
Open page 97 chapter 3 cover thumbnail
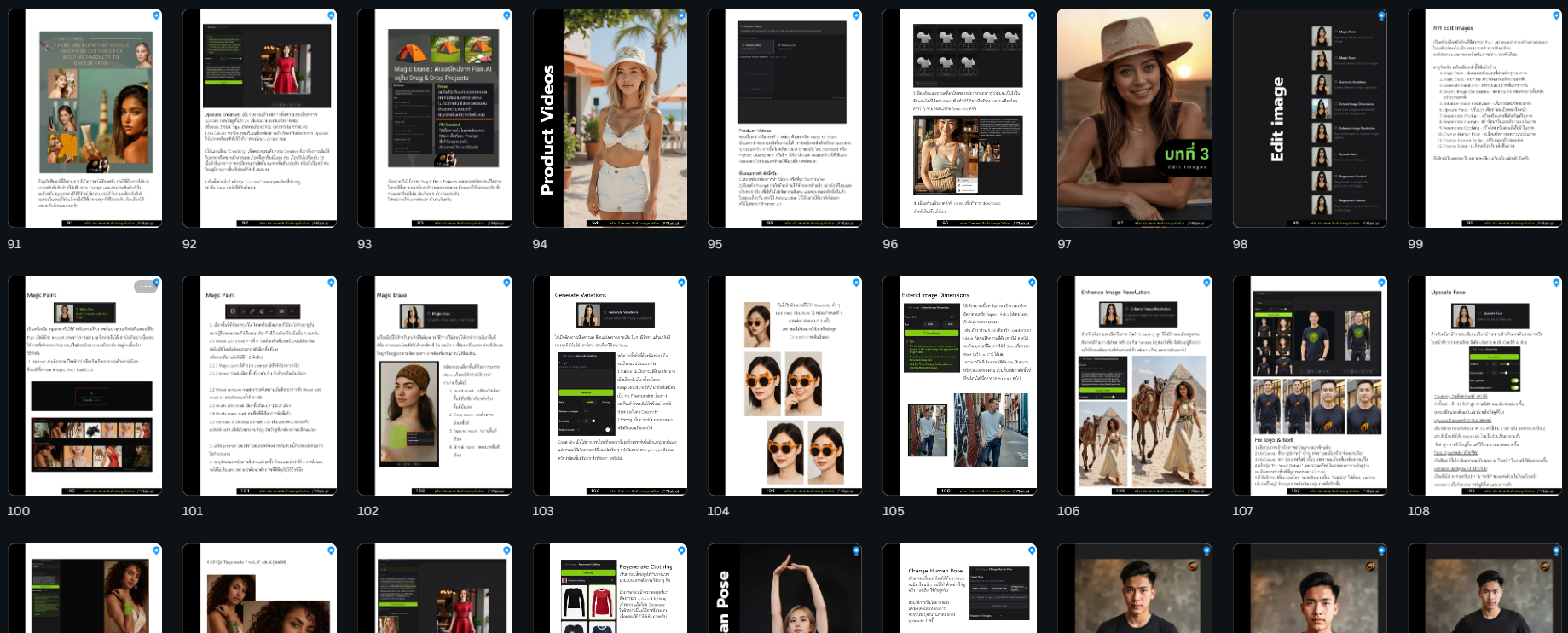pyautogui.click(x=1135, y=119)
